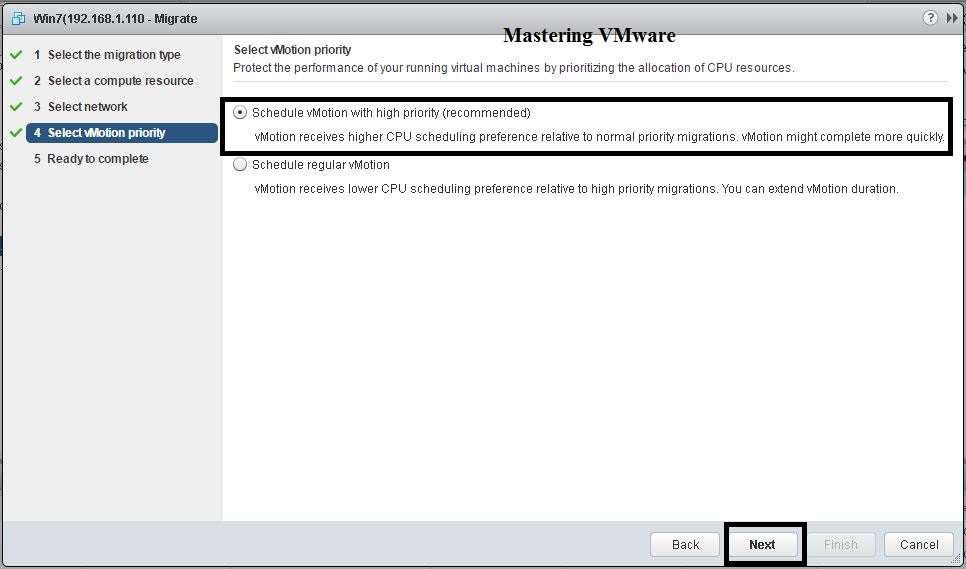Click the green checkmark beside step 1

16,55
